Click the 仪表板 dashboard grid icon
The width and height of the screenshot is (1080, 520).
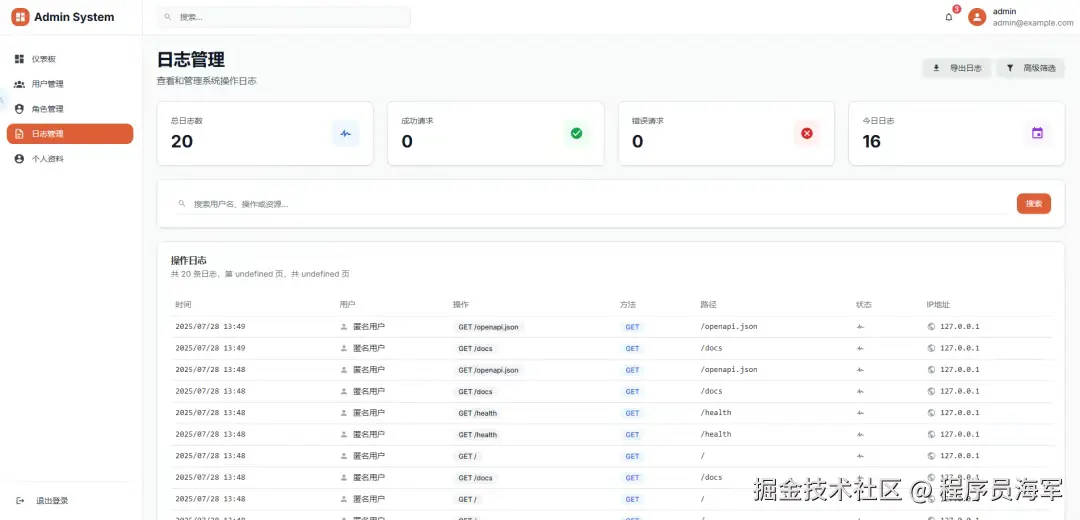pyautogui.click(x=19, y=59)
